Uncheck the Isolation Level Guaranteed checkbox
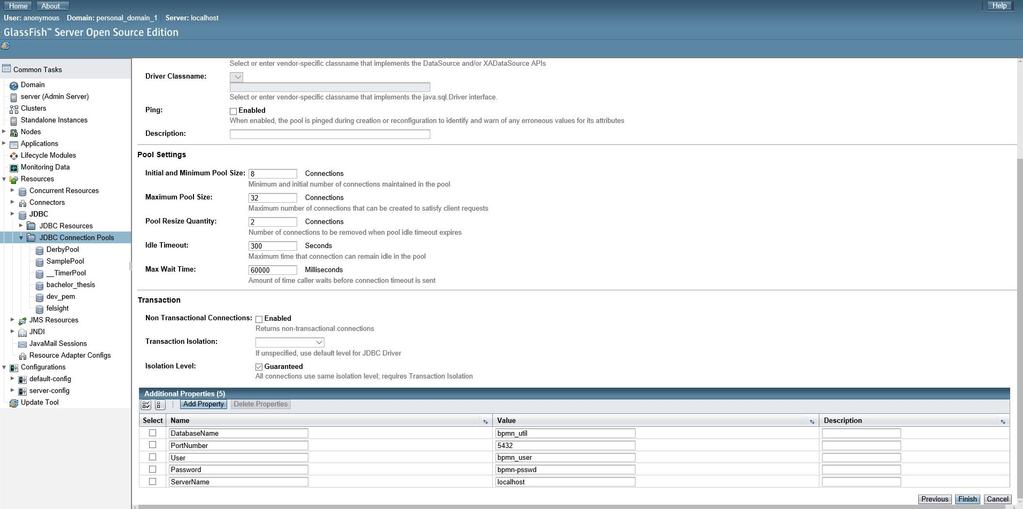The height and width of the screenshot is (509, 1023). (x=259, y=367)
